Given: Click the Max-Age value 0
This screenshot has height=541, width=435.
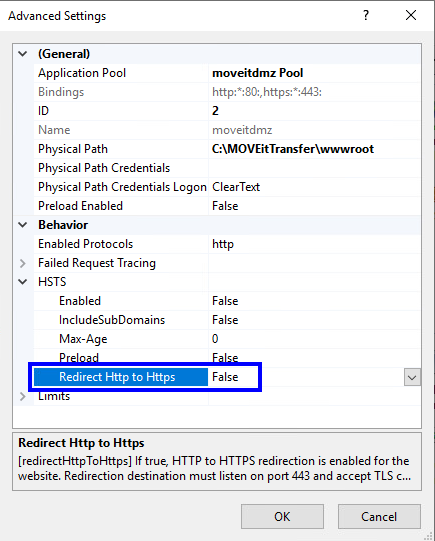Looking at the screenshot, I should tap(215, 339).
